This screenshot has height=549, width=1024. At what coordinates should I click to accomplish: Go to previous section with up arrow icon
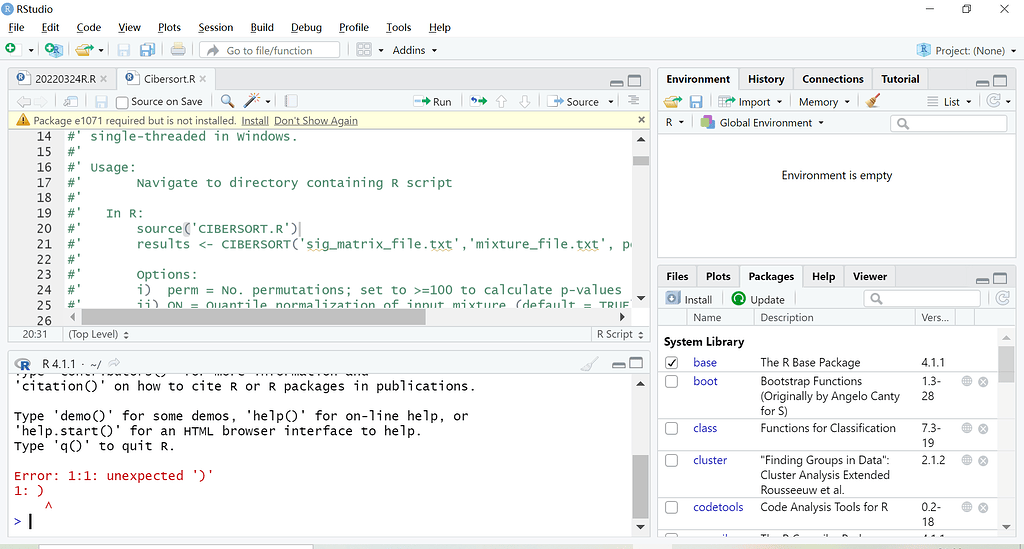[x=502, y=101]
